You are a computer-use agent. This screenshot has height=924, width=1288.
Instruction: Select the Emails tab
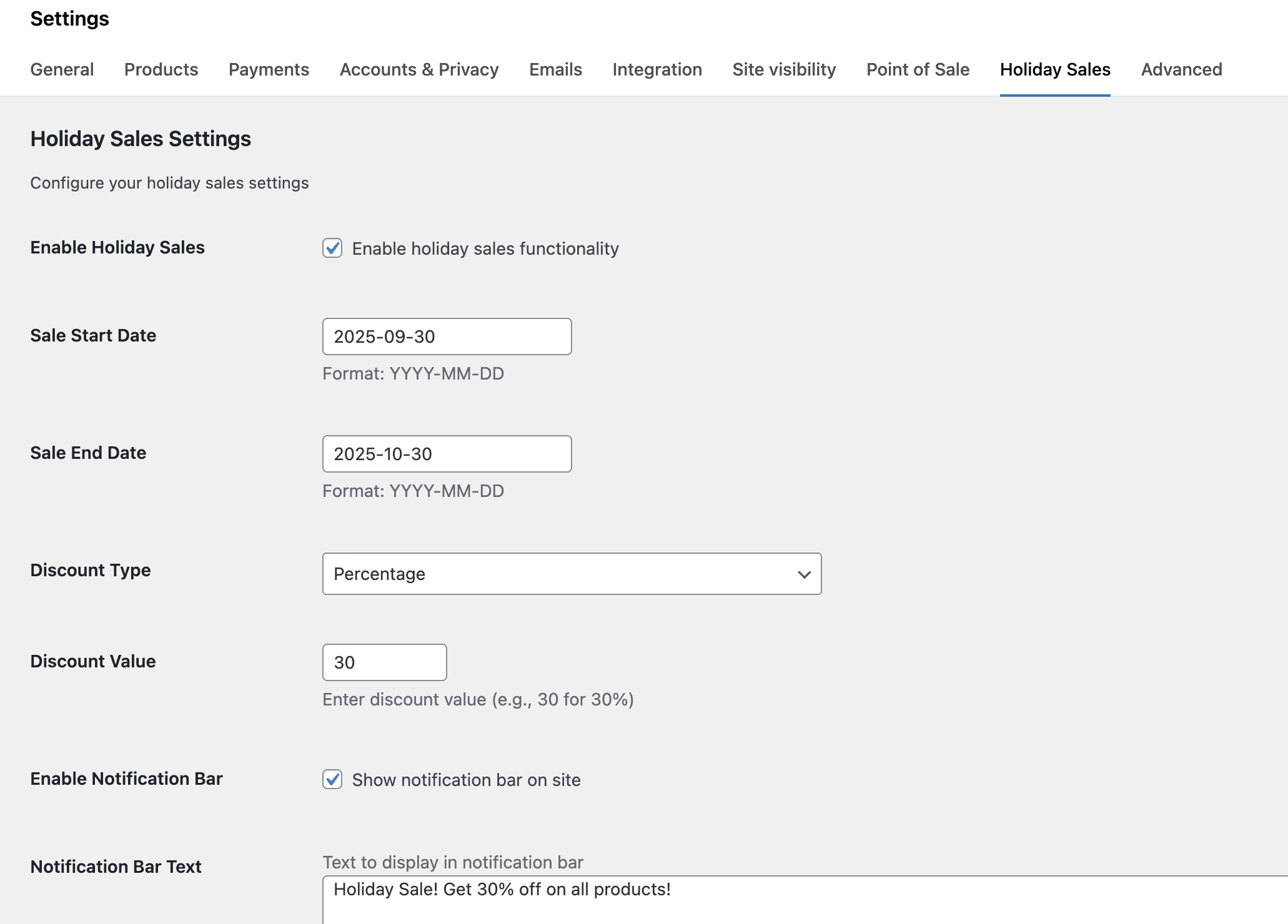pyautogui.click(x=555, y=69)
